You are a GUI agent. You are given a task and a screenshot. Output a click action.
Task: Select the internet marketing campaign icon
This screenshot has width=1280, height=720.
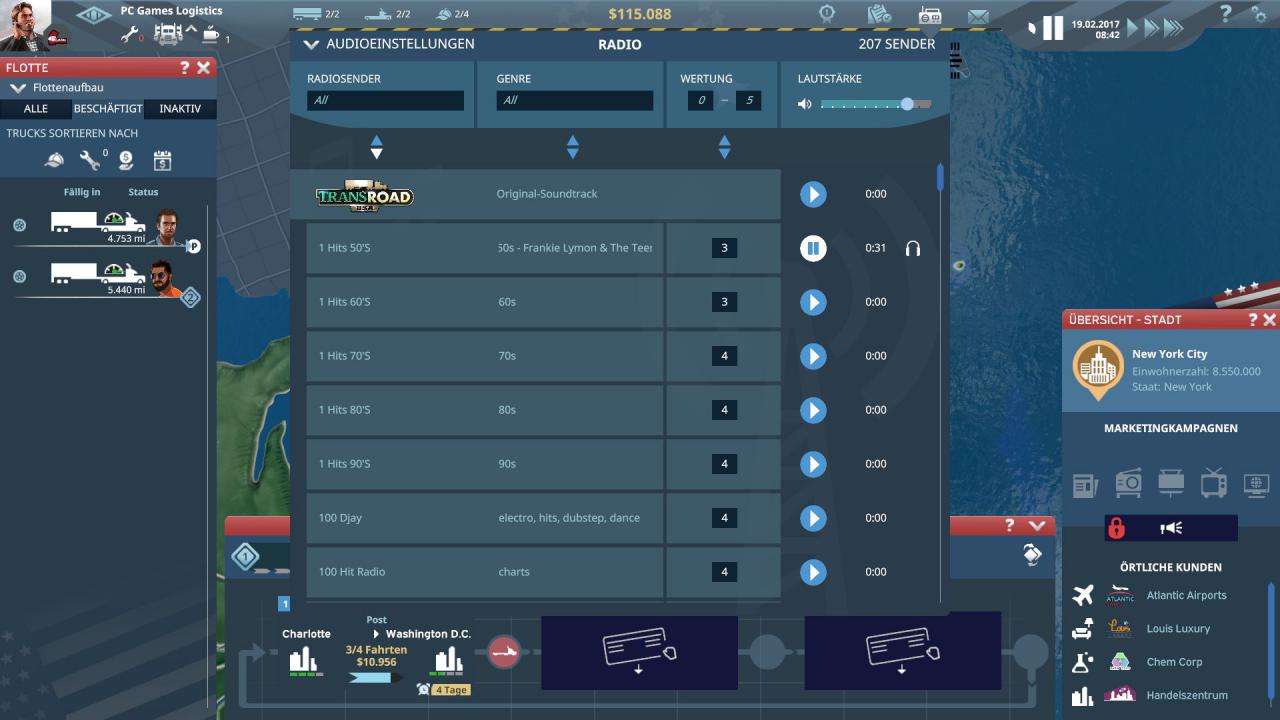[1257, 485]
